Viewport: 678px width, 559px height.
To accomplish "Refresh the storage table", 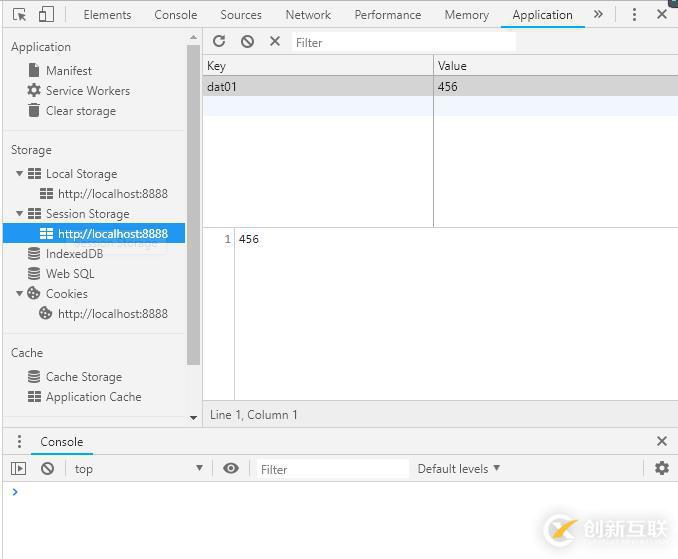I will pos(219,42).
